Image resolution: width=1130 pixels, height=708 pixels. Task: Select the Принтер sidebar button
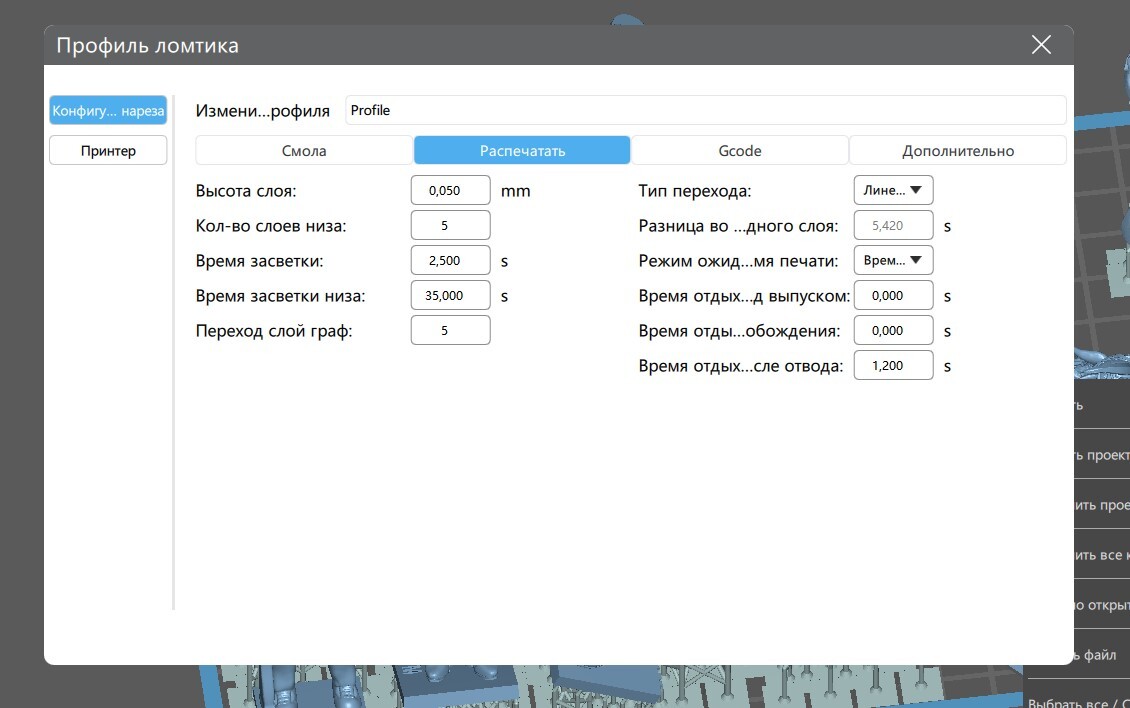click(x=108, y=151)
